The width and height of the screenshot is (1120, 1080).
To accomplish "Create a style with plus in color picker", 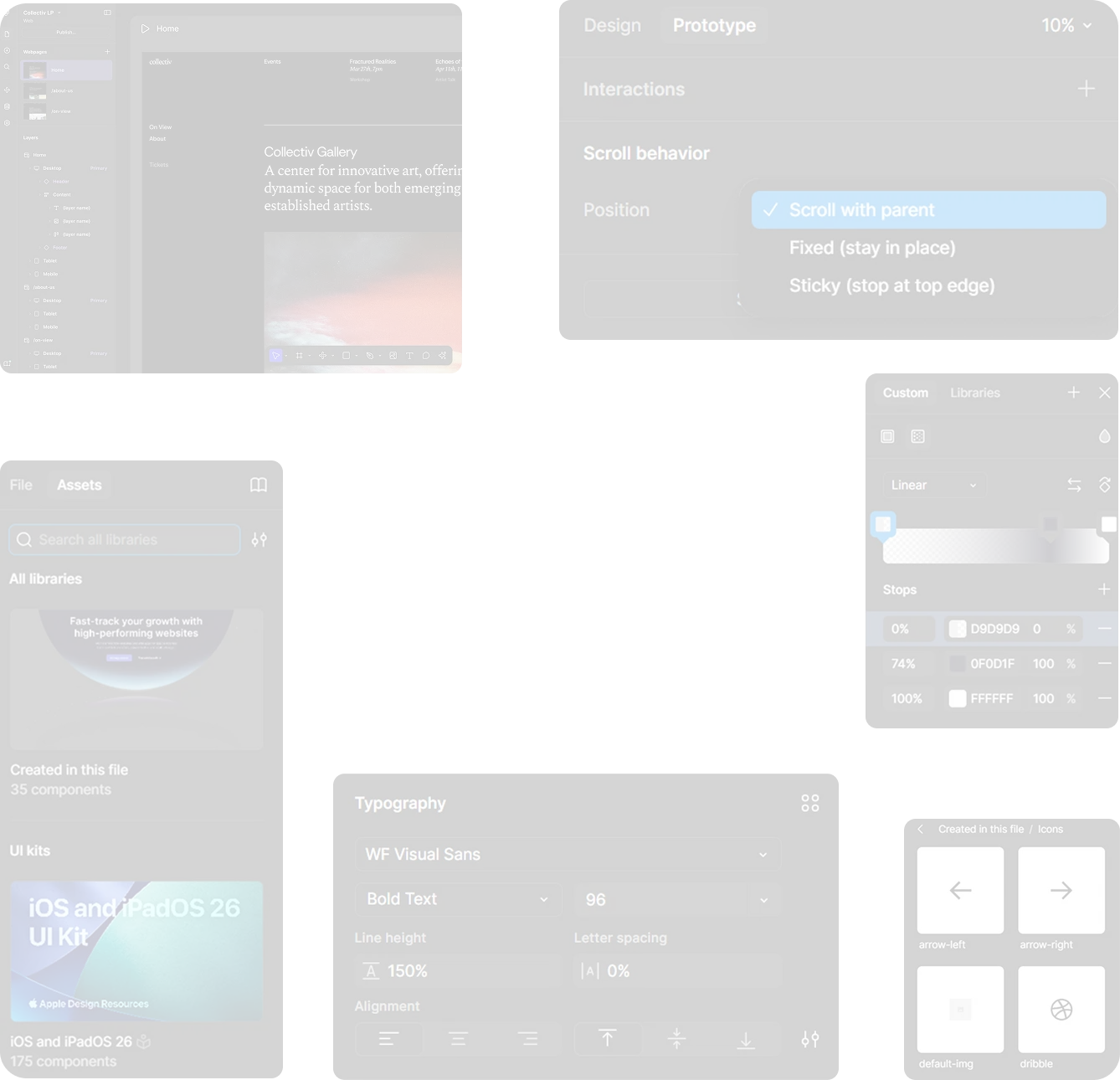I will click(x=1074, y=392).
